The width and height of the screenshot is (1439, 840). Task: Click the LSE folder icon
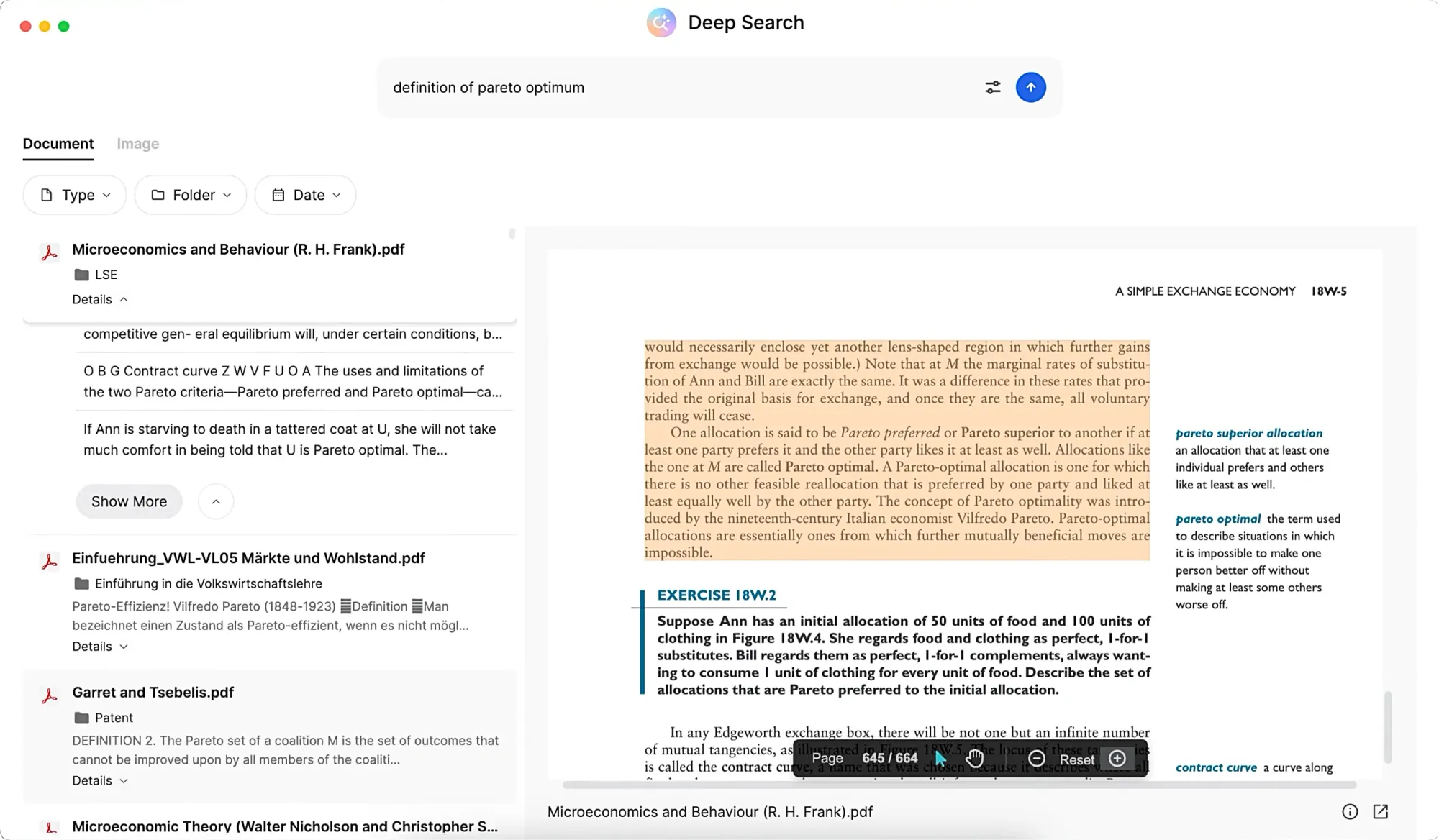coord(82,275)
